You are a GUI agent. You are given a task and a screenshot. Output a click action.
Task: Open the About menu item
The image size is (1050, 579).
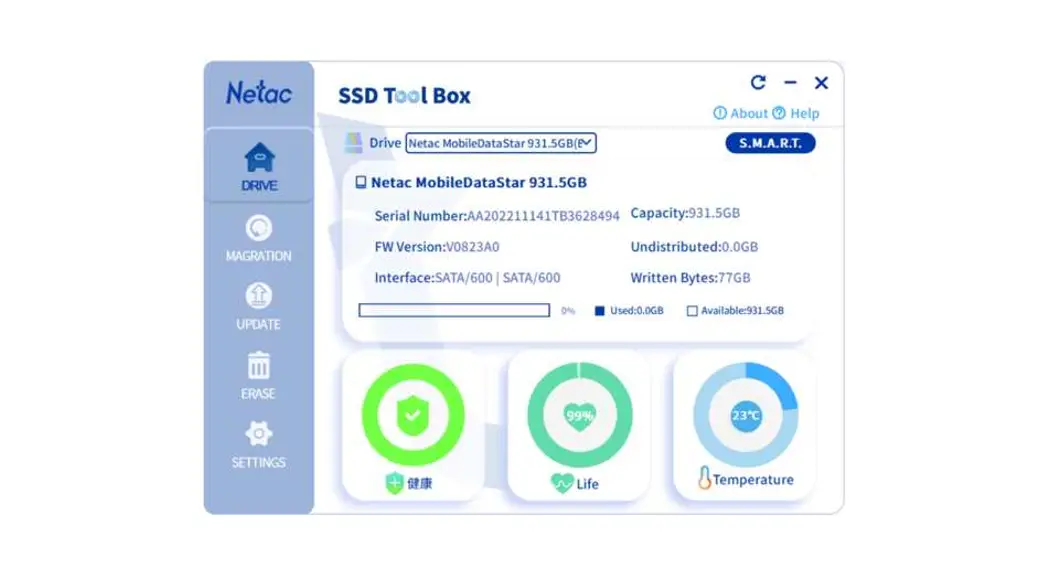pos(740,113)
